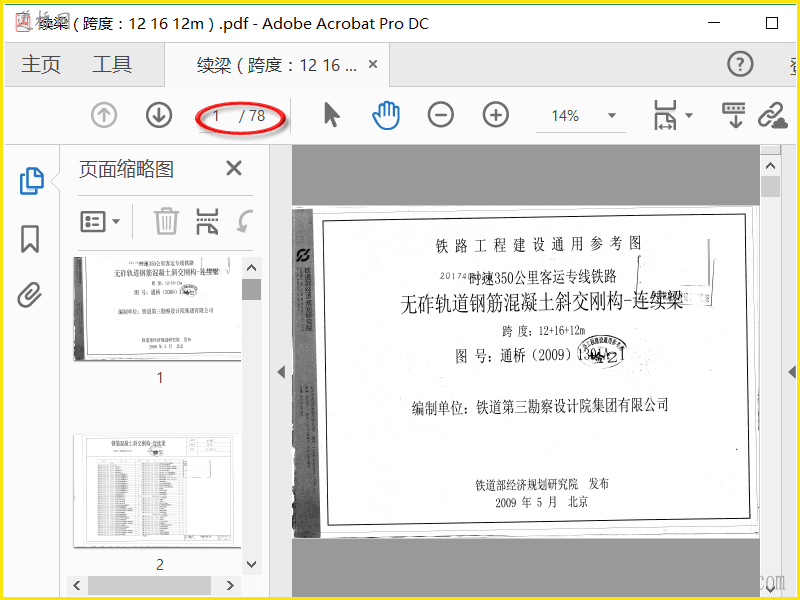
Task: Open the help question mark icon
Action: [740, 64]
